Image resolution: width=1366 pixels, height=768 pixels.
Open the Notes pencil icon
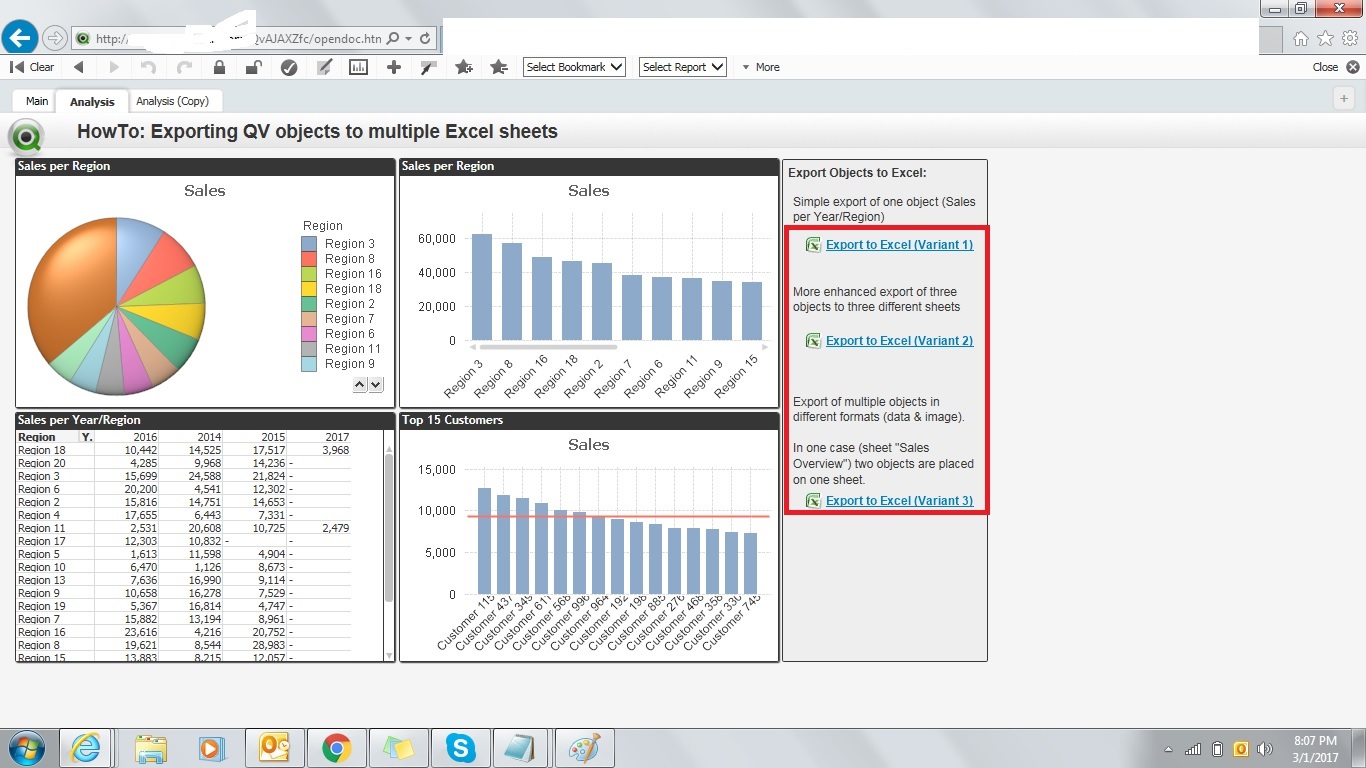point(324,67)
